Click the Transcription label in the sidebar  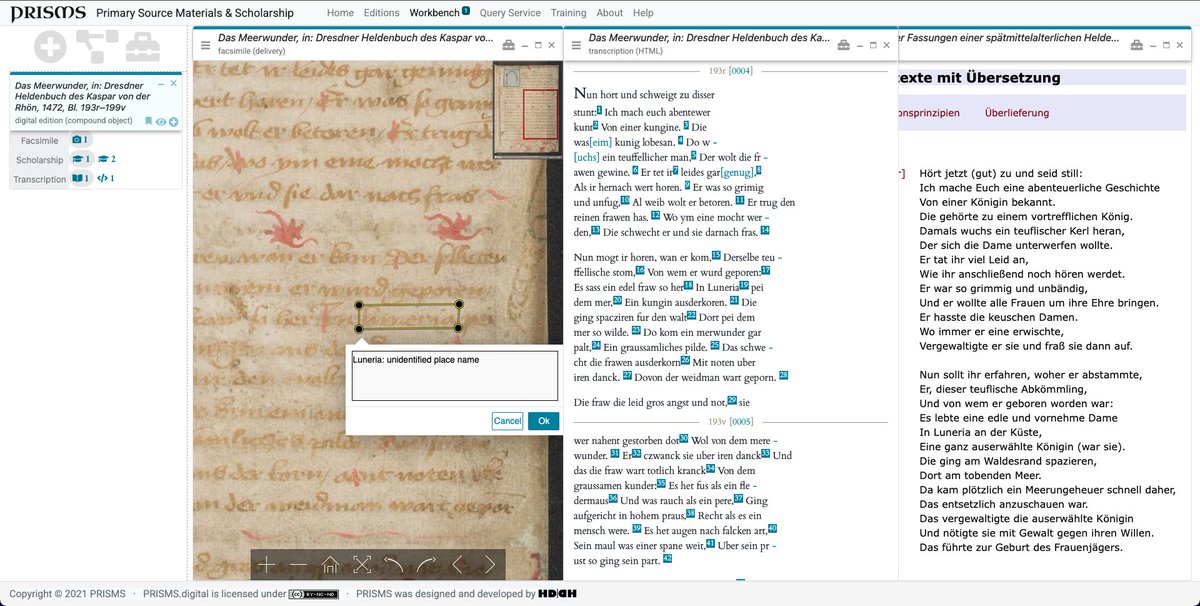[x=39, y=179]
